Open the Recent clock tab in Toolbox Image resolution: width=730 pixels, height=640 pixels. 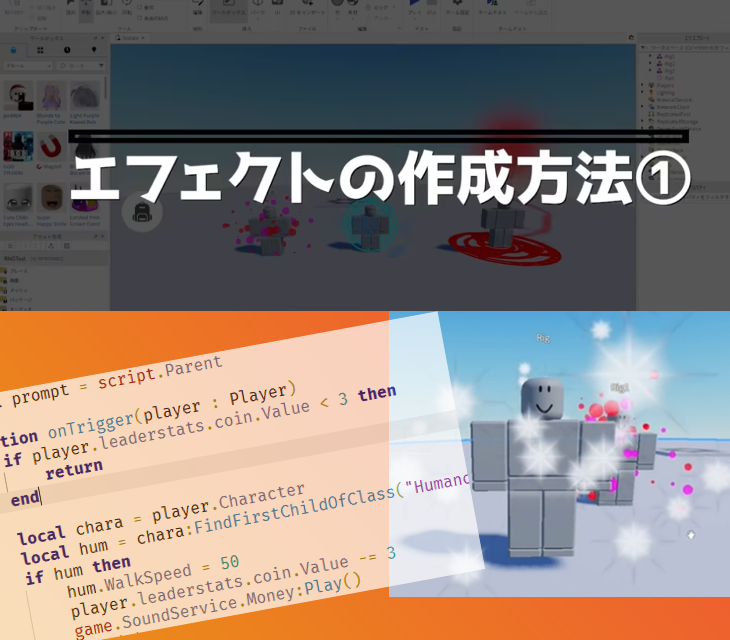67,50
